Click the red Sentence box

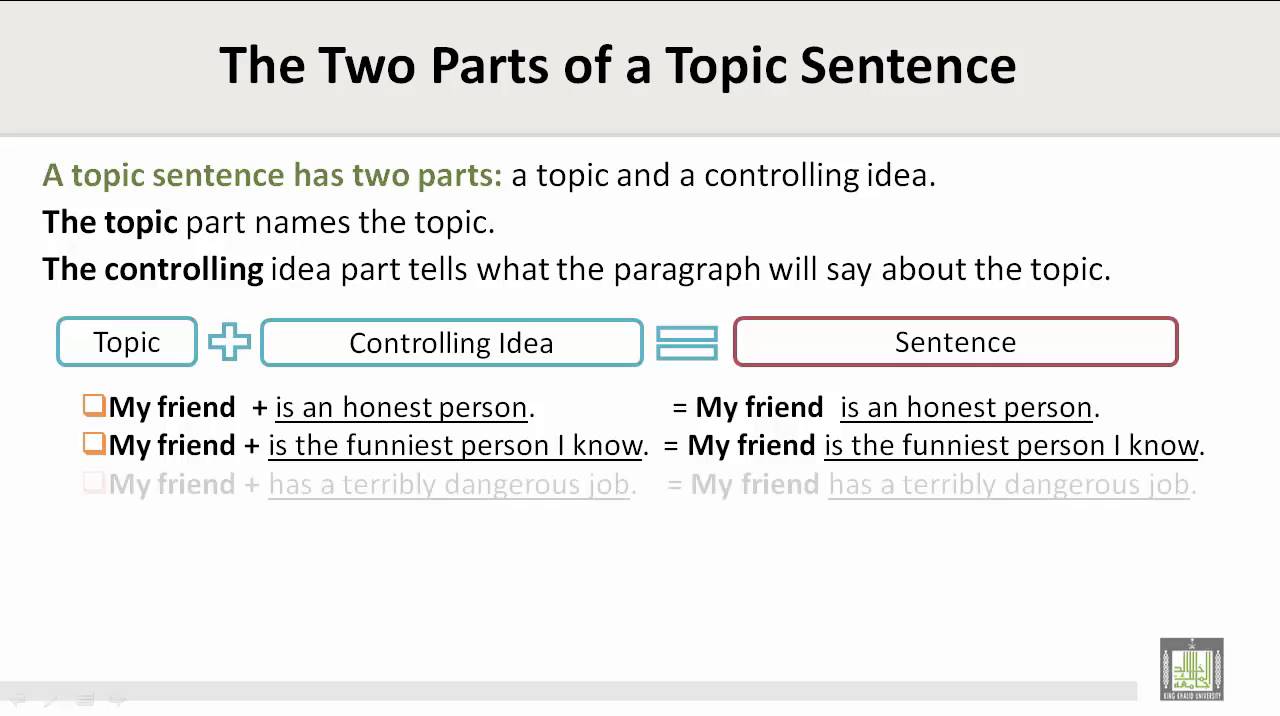pyautogui.click(x=955, y=342)
